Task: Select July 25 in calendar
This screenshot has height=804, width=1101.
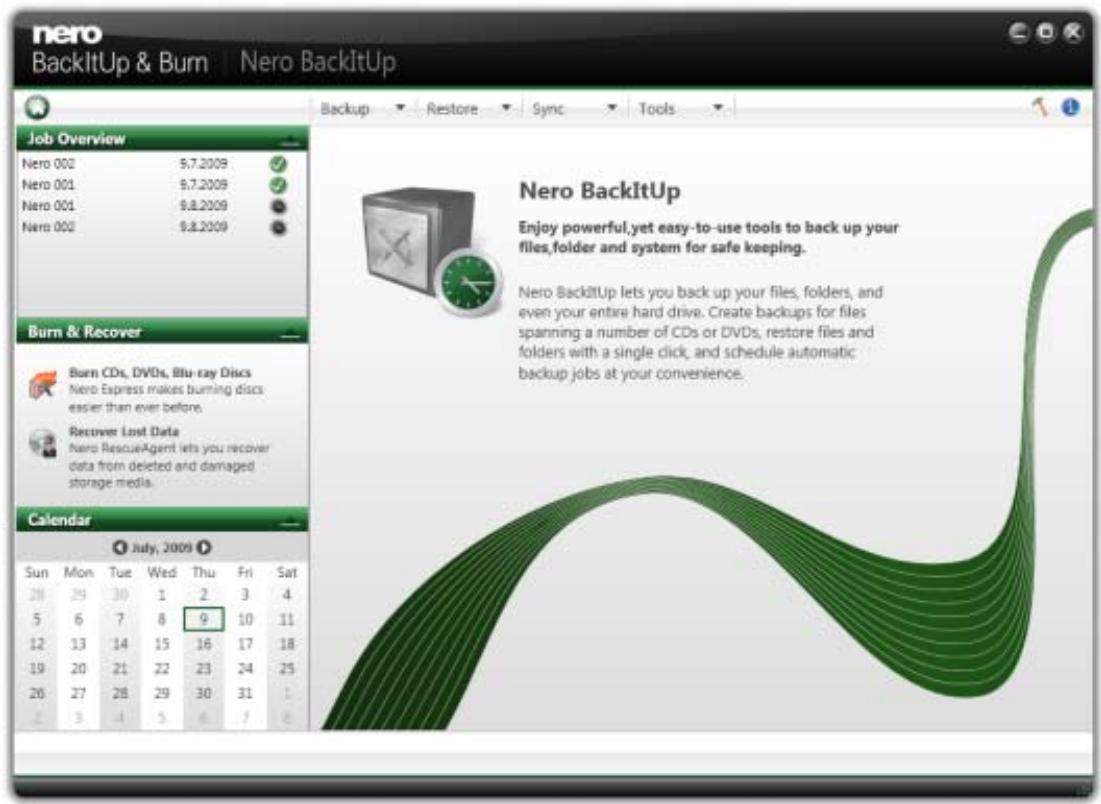Action: [x=286, y=668]
